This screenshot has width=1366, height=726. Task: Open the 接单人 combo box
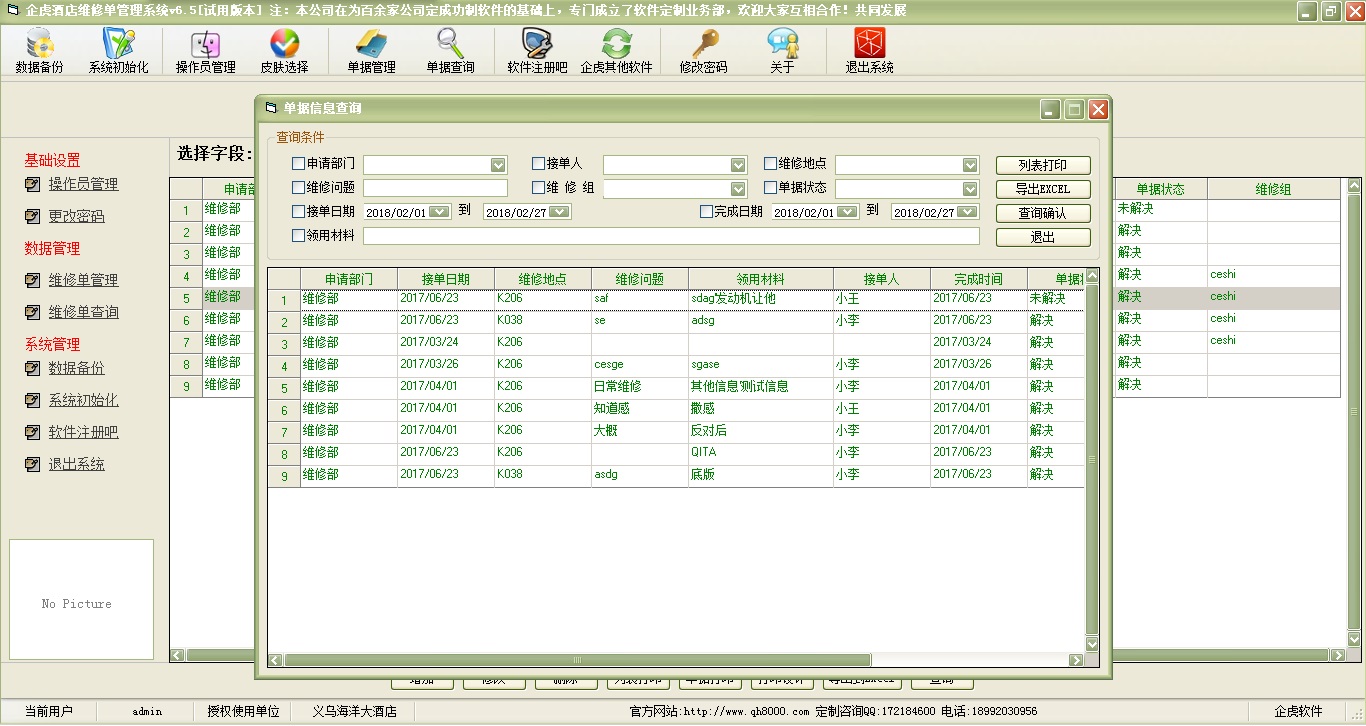coord(738,165)
